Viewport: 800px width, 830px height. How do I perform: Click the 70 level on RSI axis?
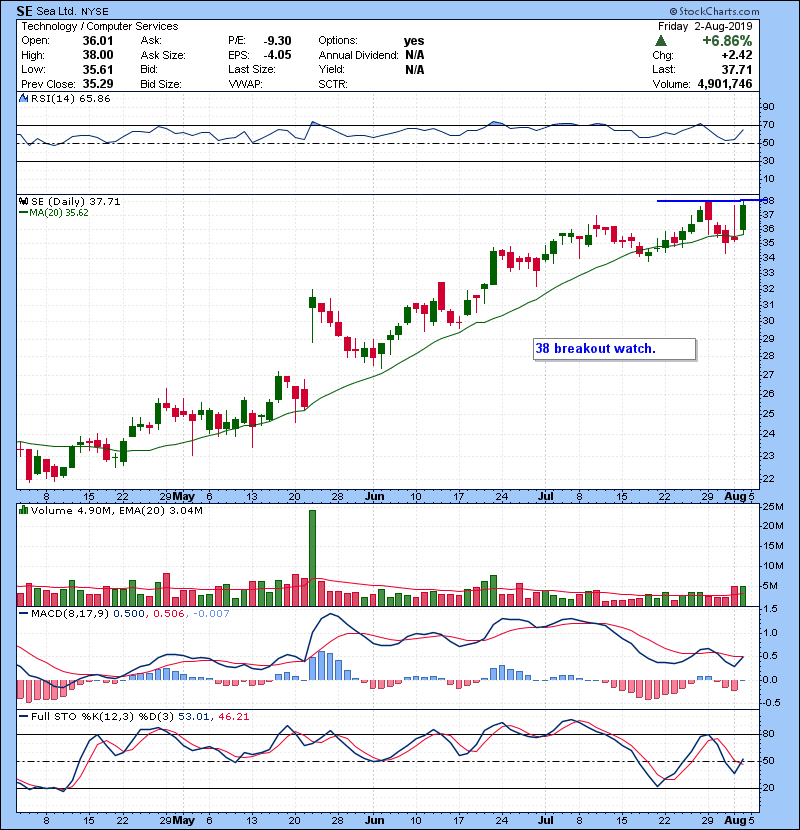point(768,125)
